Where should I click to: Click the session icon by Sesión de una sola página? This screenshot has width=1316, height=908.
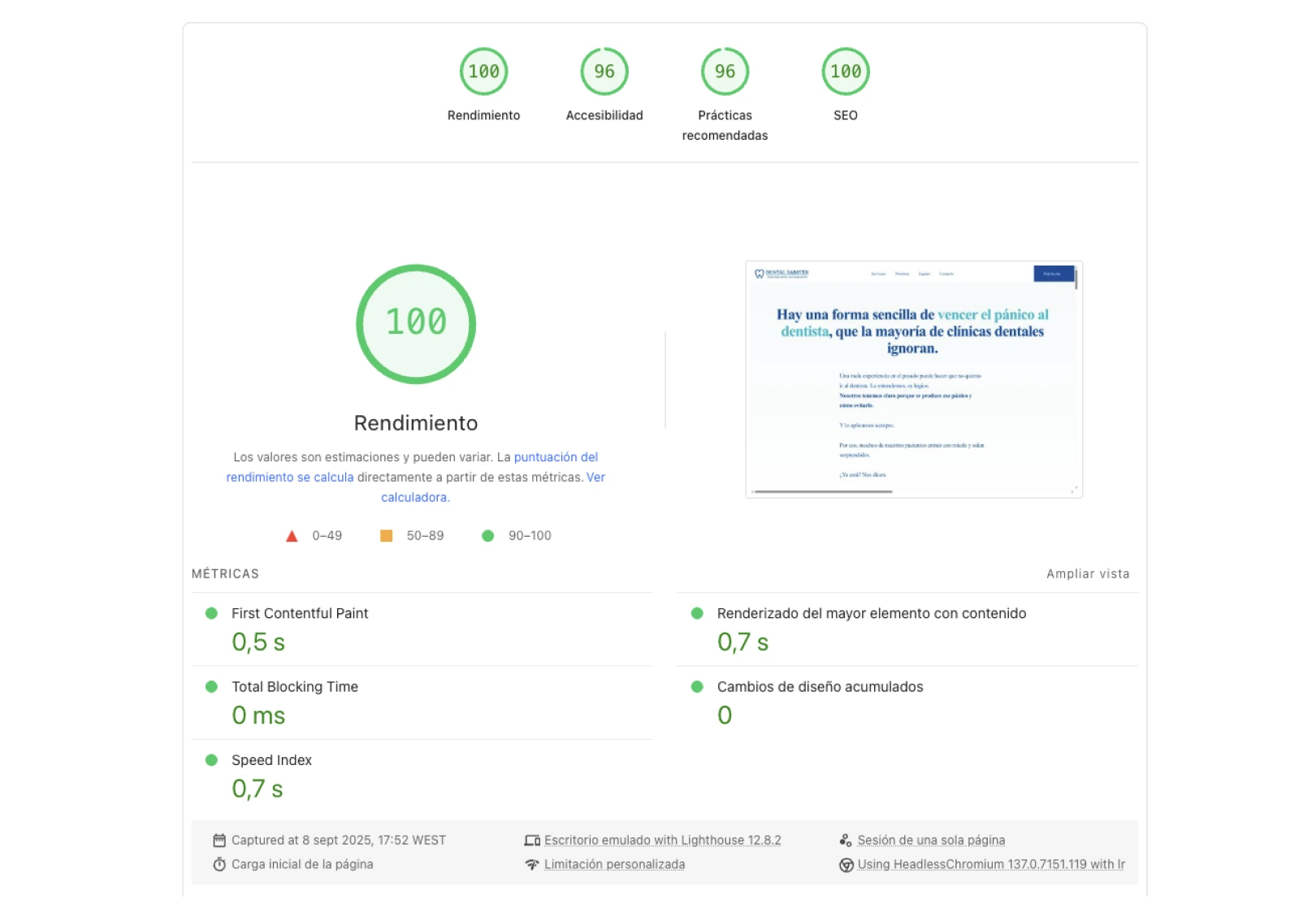846,841
